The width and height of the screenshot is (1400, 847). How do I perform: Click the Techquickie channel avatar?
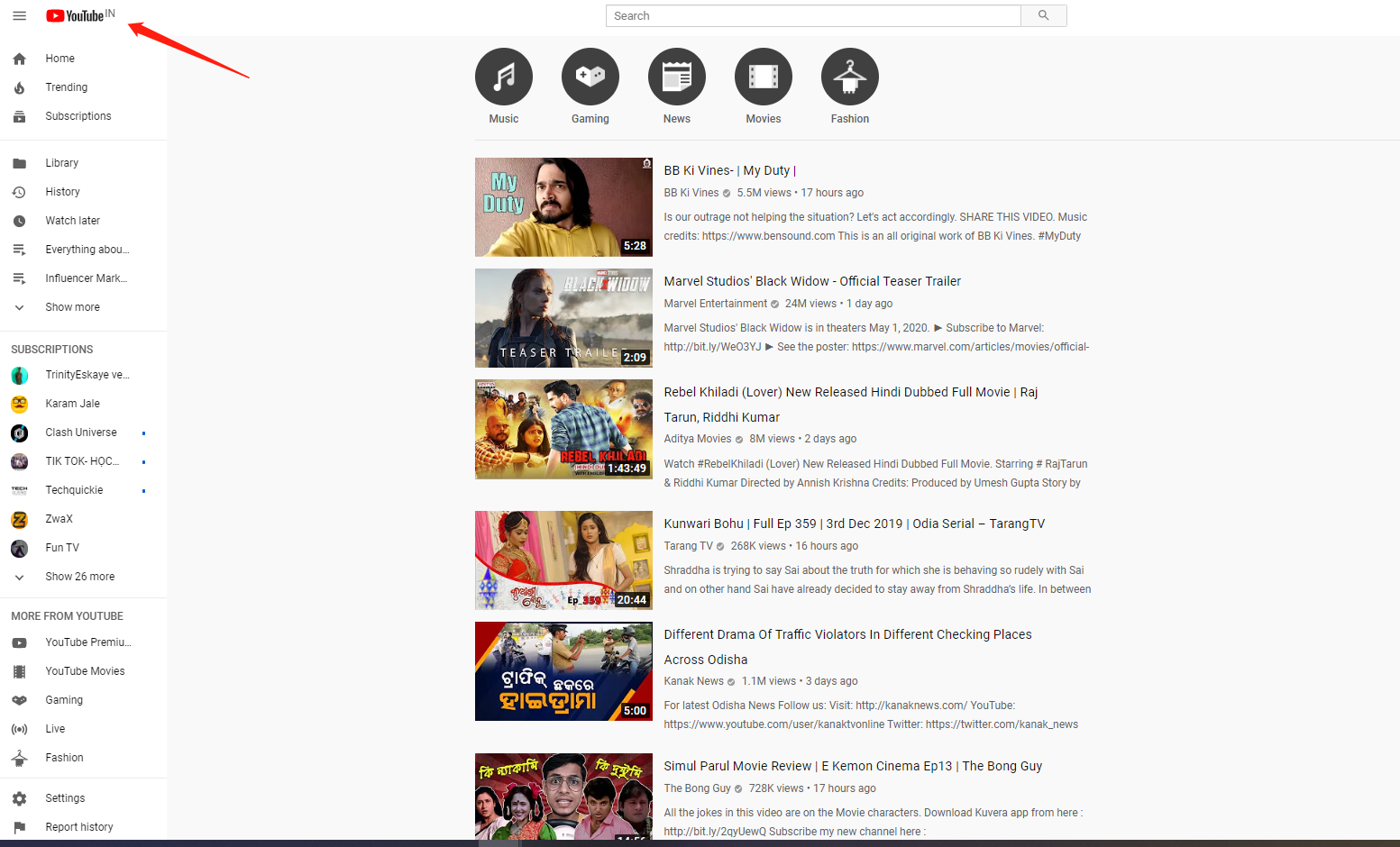pyautogui.click(x=19, y=490)
